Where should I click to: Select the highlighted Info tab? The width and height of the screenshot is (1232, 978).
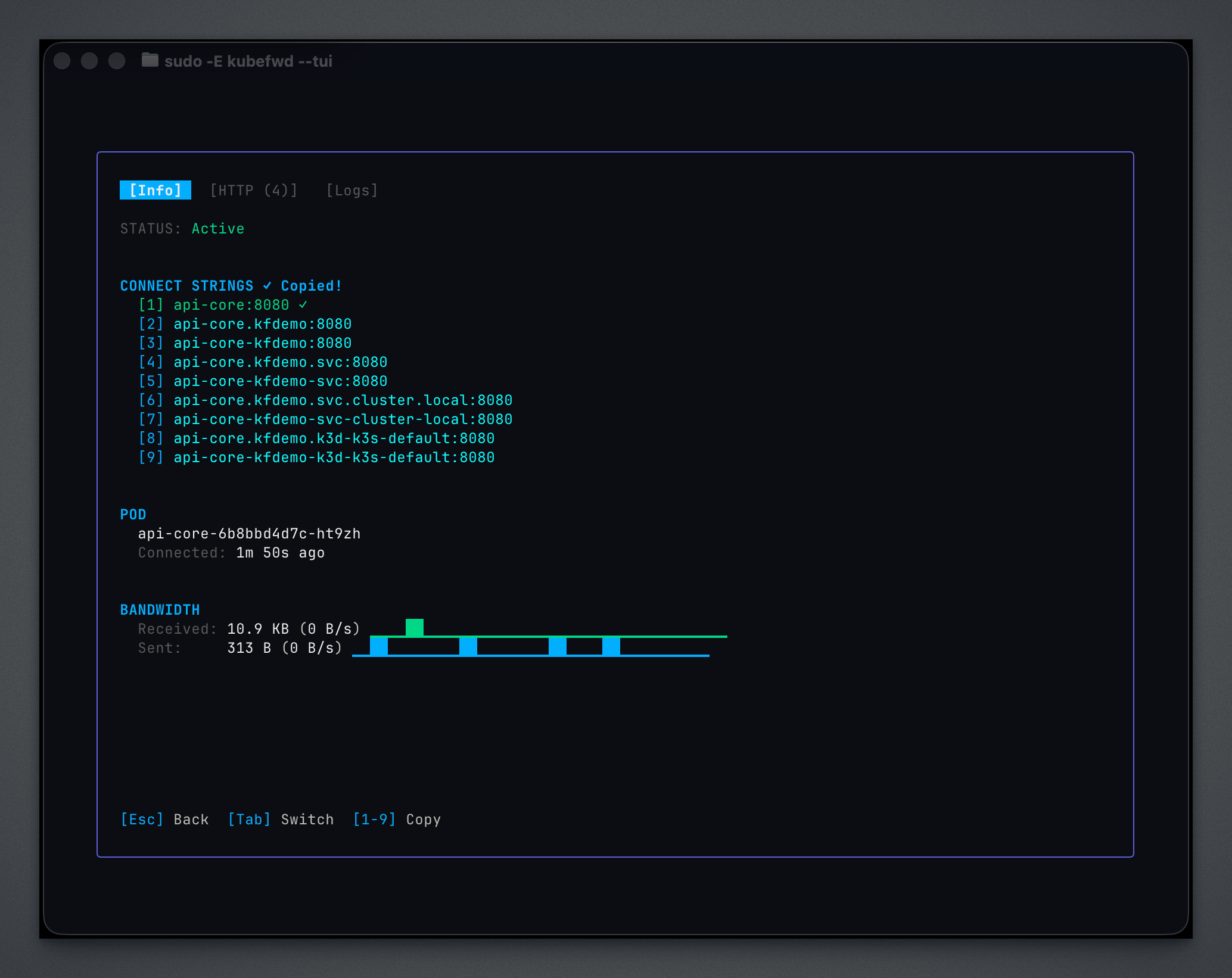155,191
